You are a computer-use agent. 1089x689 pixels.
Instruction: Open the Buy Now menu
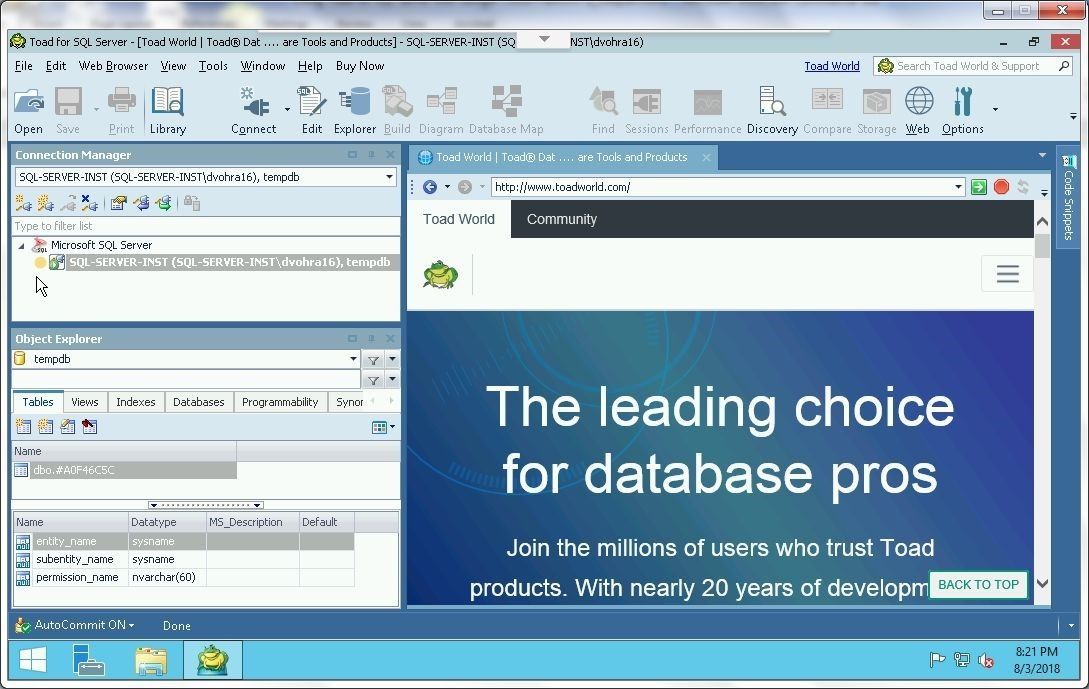point(360,66)
